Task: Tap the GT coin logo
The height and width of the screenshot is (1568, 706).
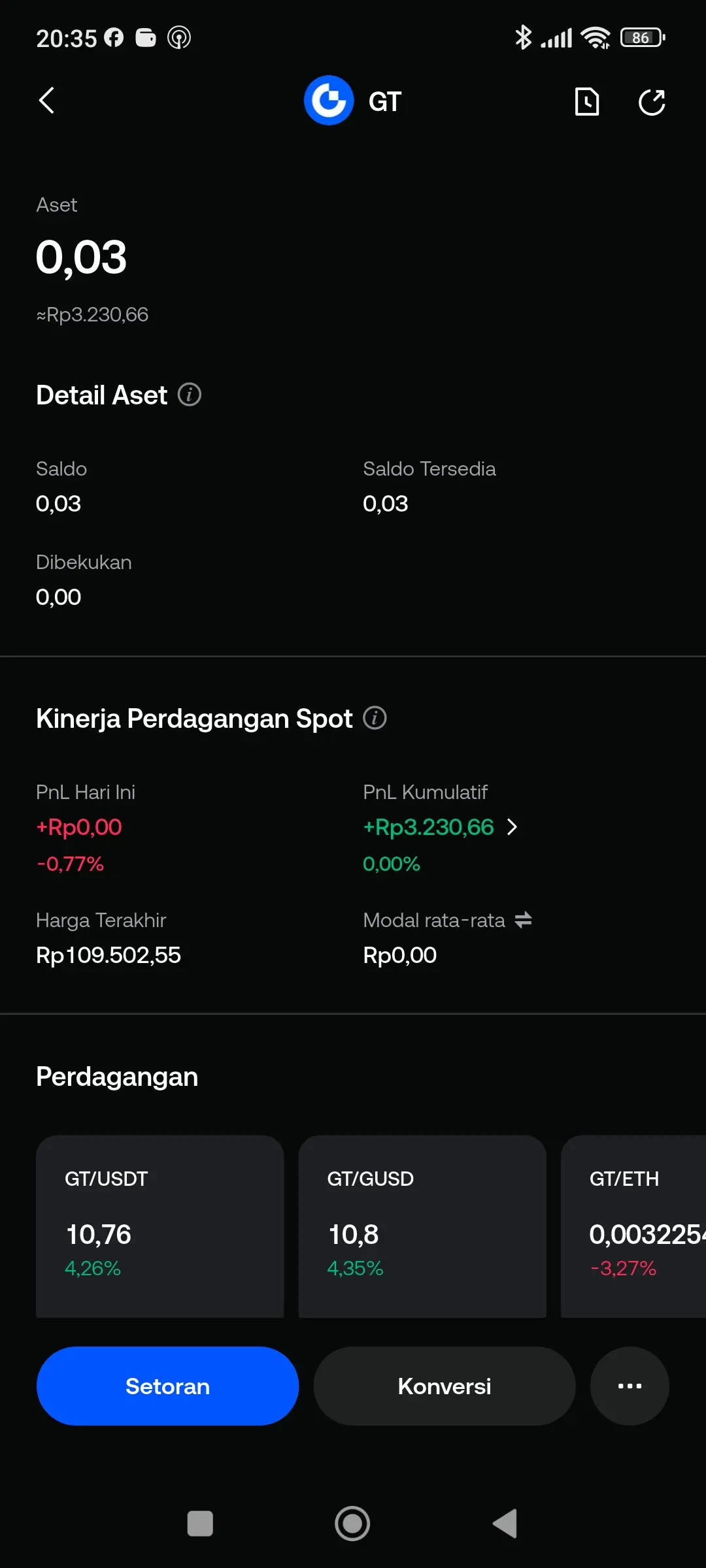Action: [329, 101]
